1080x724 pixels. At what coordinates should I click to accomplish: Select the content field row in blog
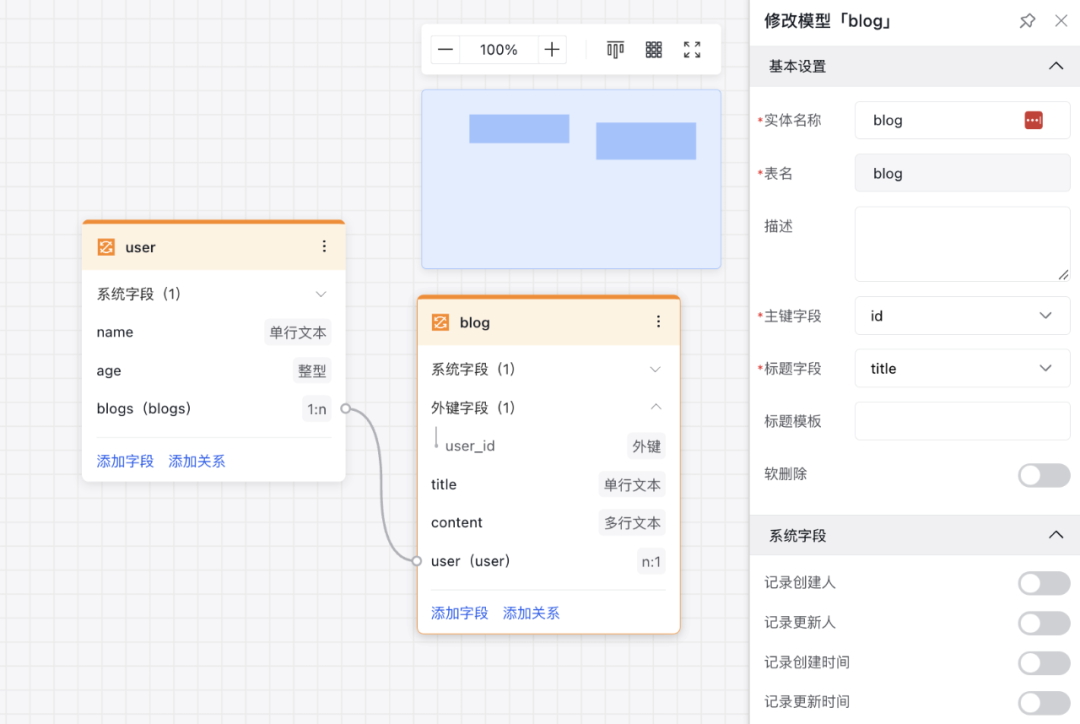pos(548,522)
